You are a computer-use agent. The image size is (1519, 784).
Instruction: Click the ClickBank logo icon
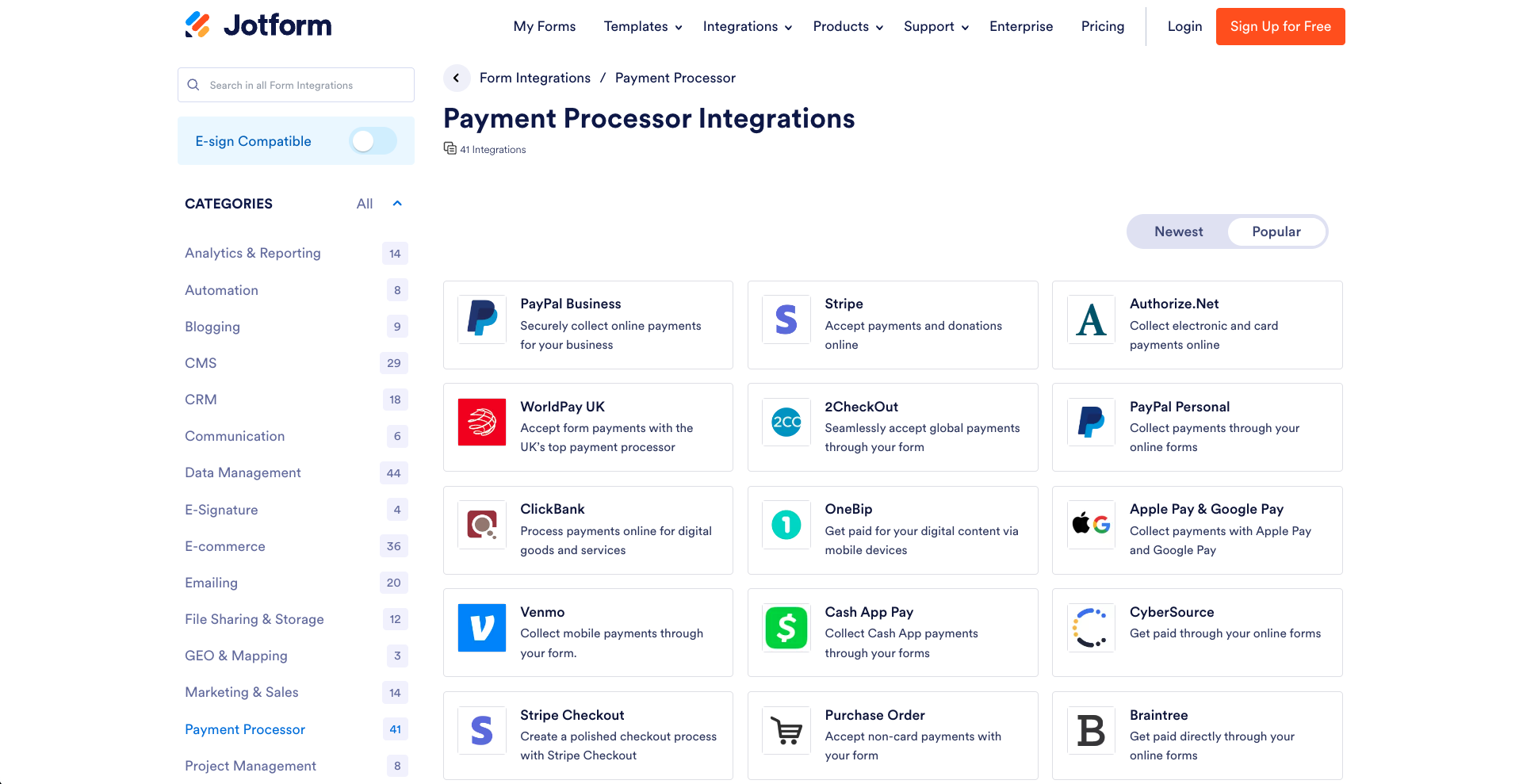[x=482, y=525]
